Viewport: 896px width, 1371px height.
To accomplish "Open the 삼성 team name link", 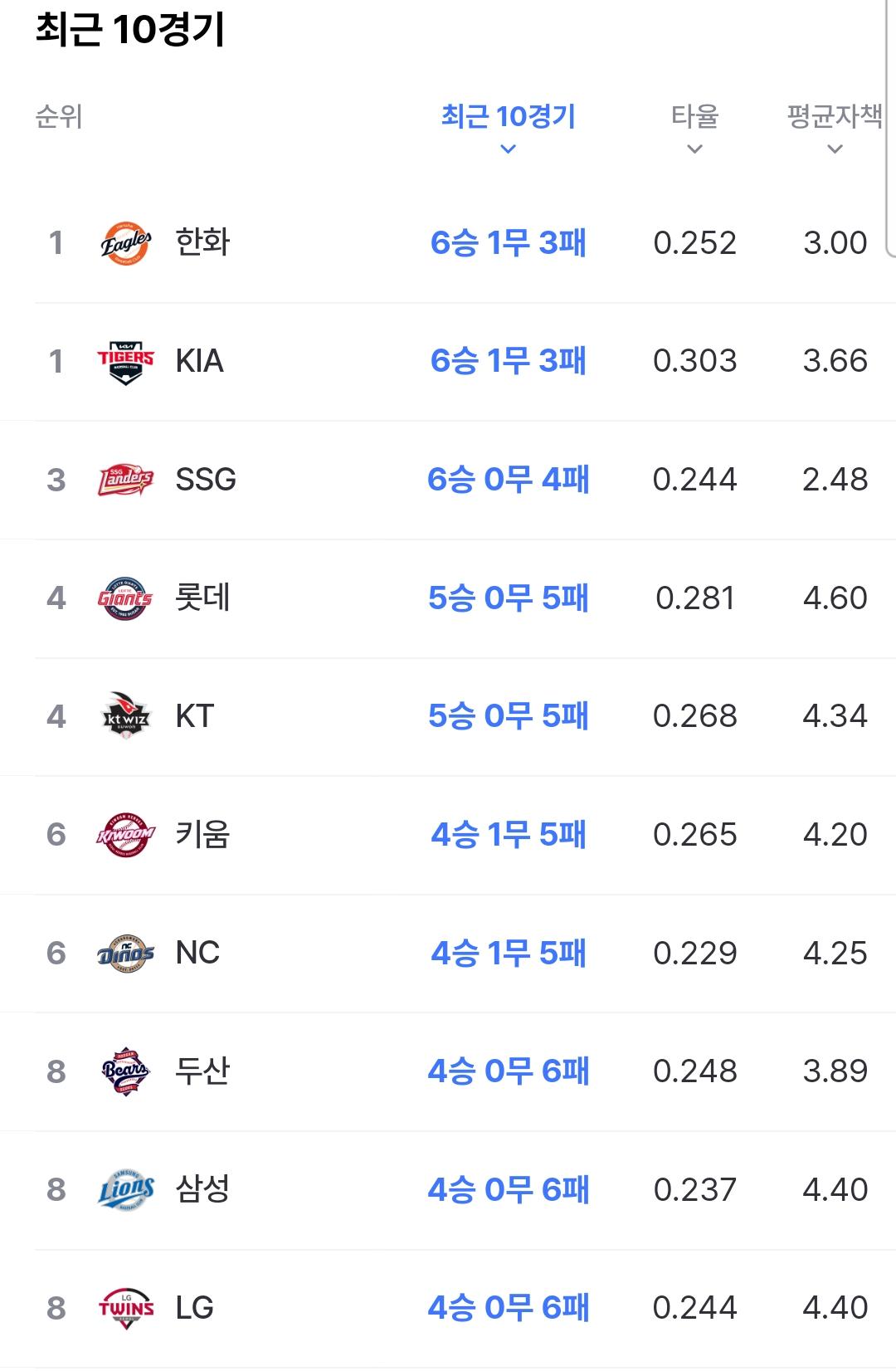I will (x=202, y=1189).
